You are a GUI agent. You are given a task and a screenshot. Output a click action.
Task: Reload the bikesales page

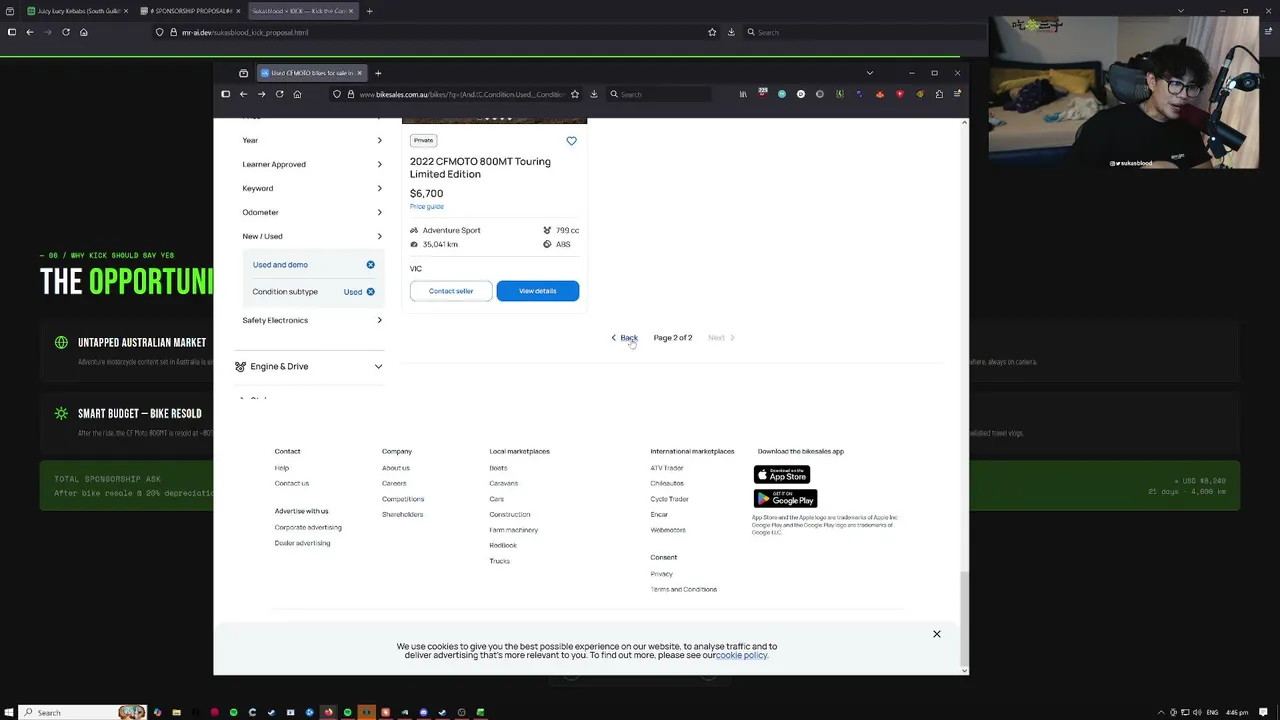tap(279, 94)
